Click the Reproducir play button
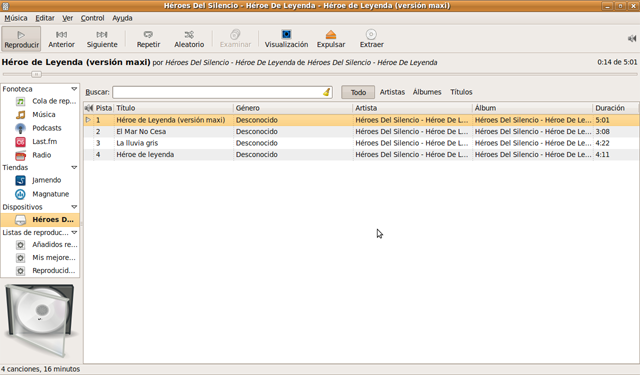Viewport: 640px width, 375px height. click(21, 39)
